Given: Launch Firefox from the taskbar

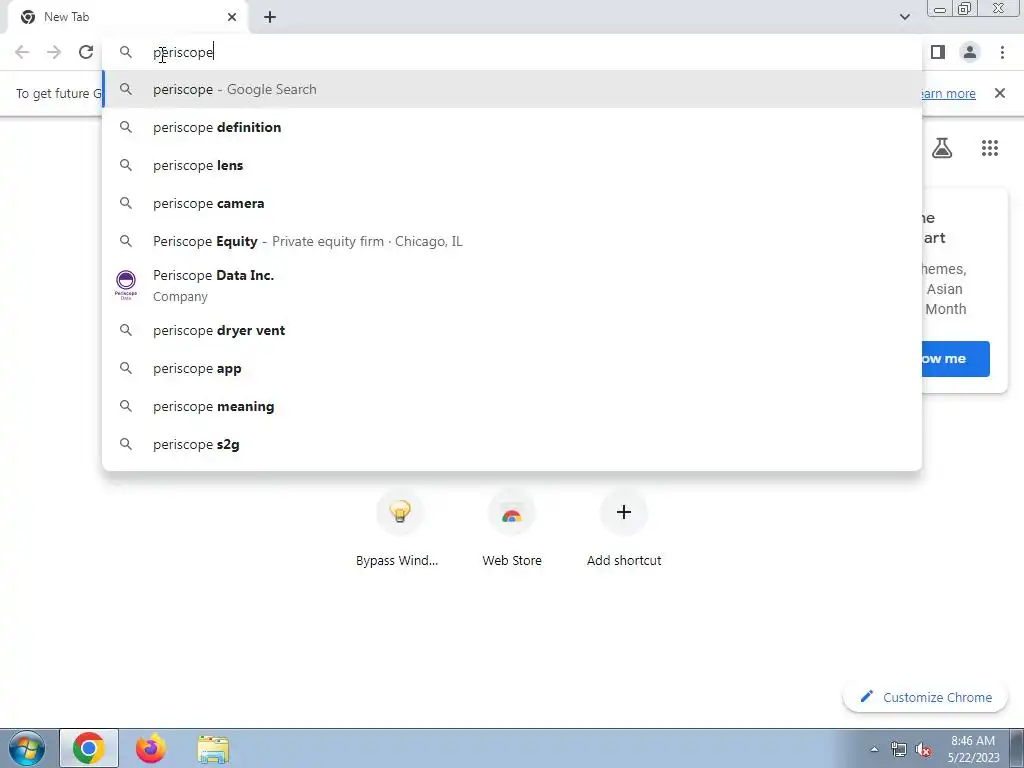Looking at the screenshot, I should pos(151,748).
